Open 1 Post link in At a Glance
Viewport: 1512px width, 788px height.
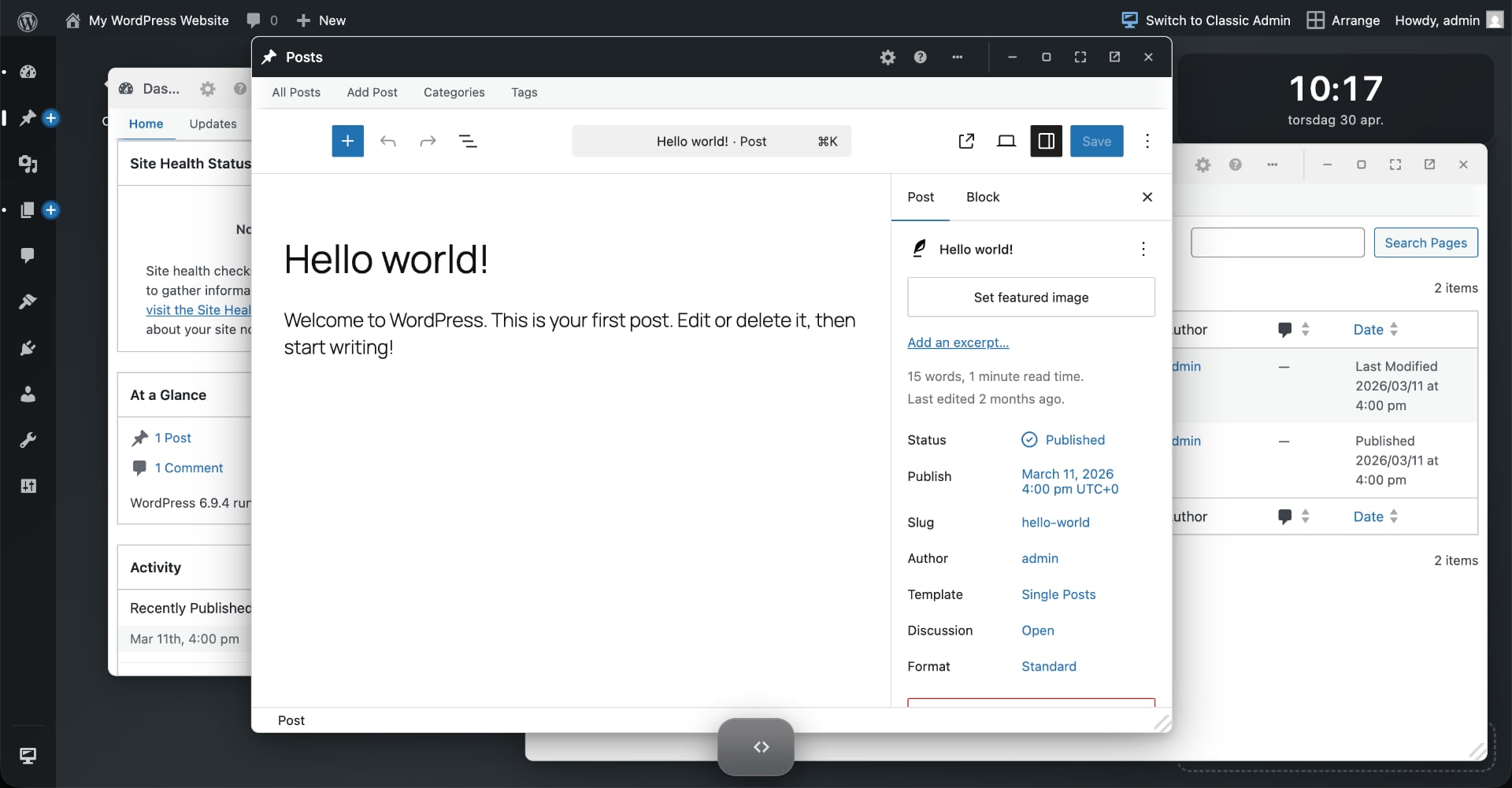pyautogui.click(x=172, y=438)
